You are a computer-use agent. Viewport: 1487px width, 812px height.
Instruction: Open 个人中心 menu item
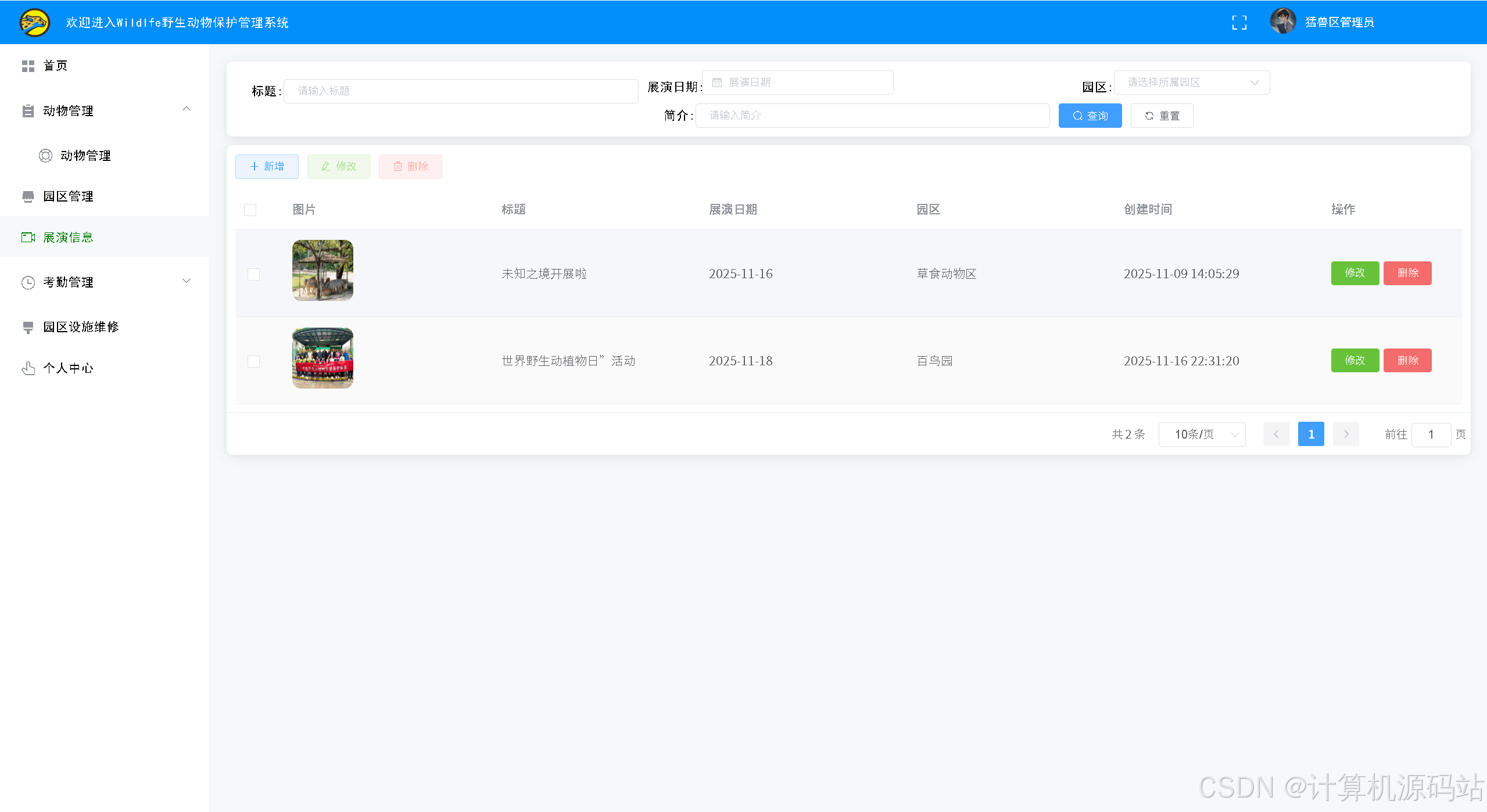(x=105, y=368)
